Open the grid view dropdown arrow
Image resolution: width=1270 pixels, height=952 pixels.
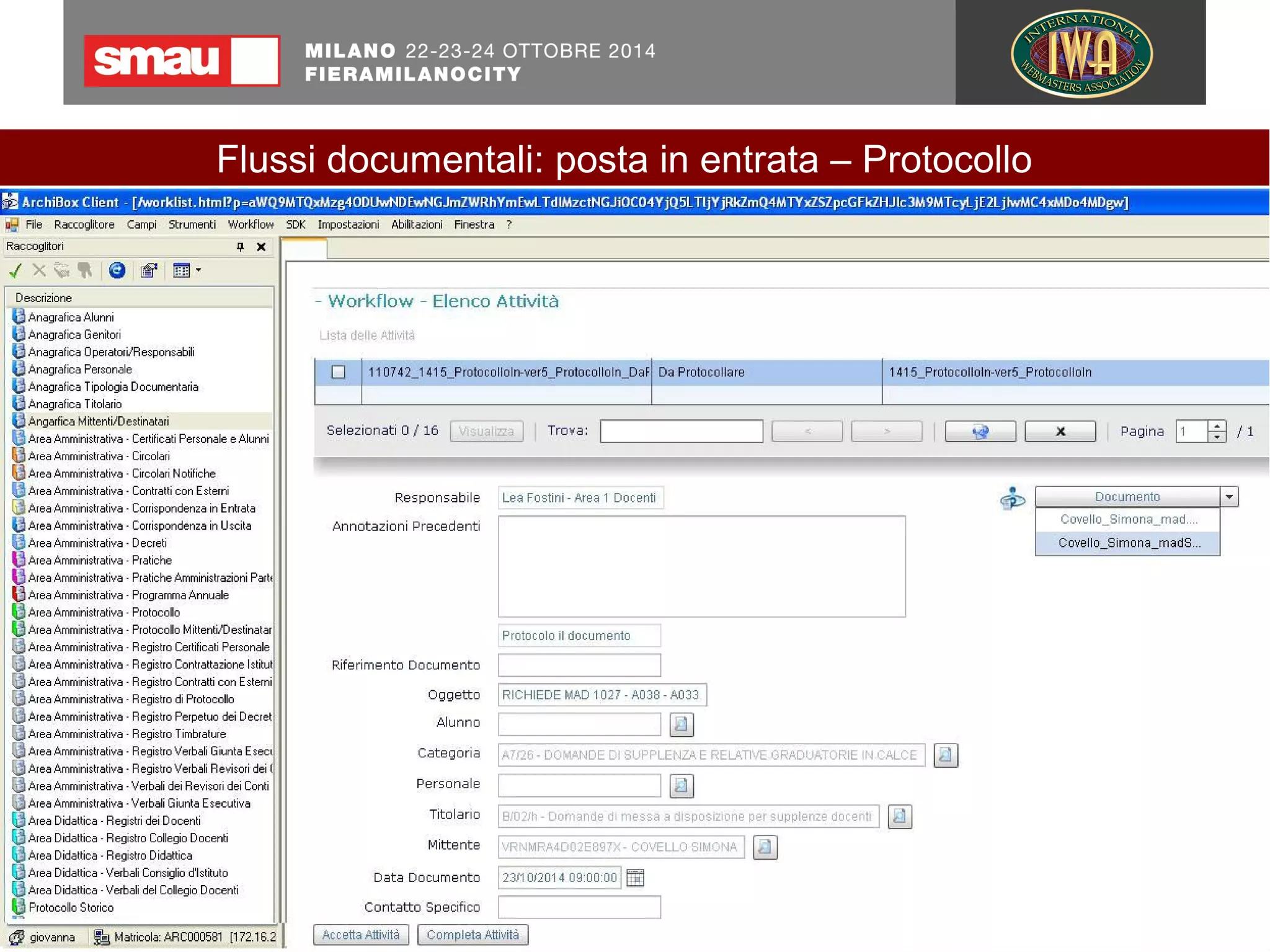198,270
